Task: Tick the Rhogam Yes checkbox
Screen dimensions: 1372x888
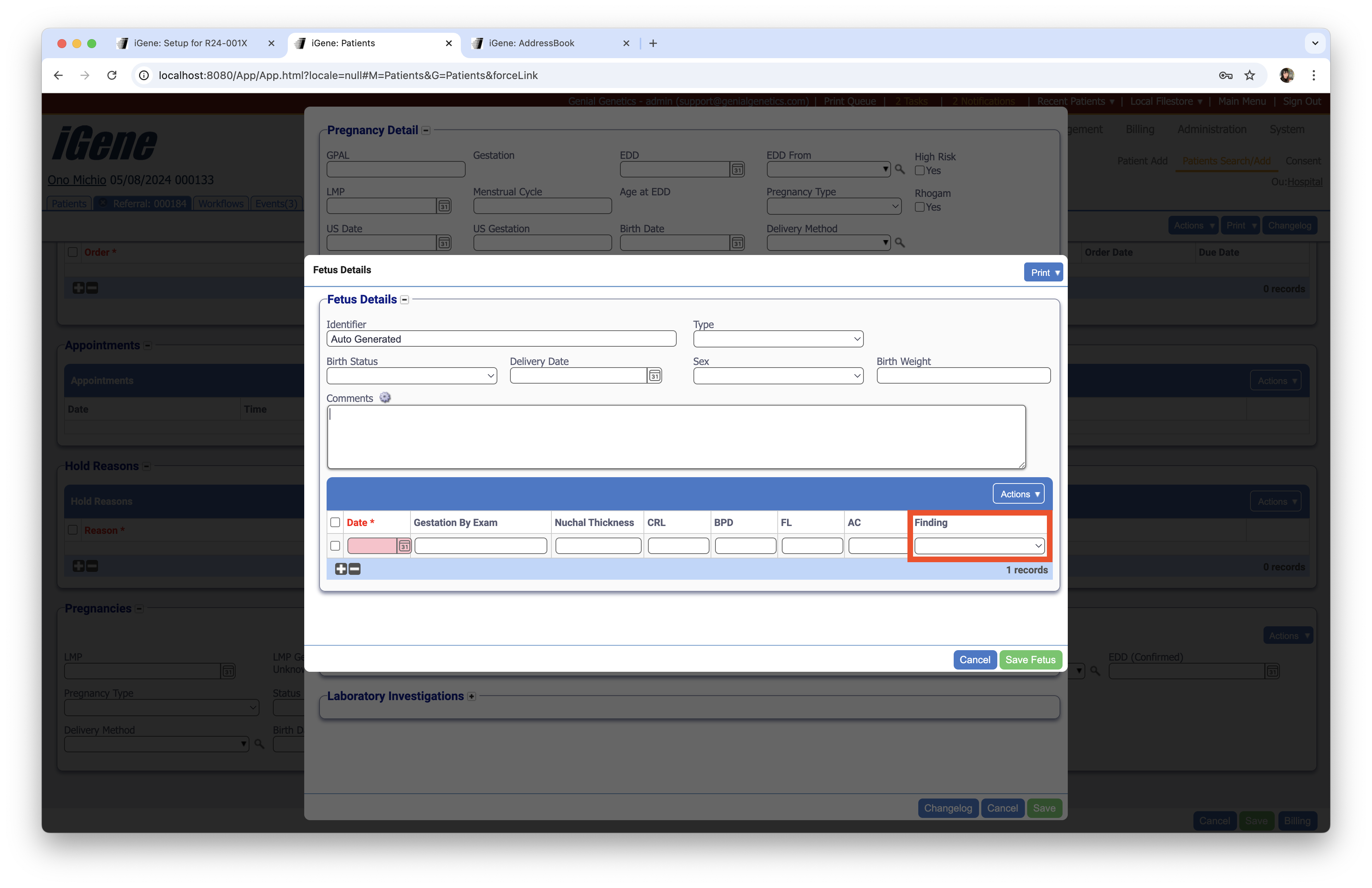Action: click(x=919, y=207)
